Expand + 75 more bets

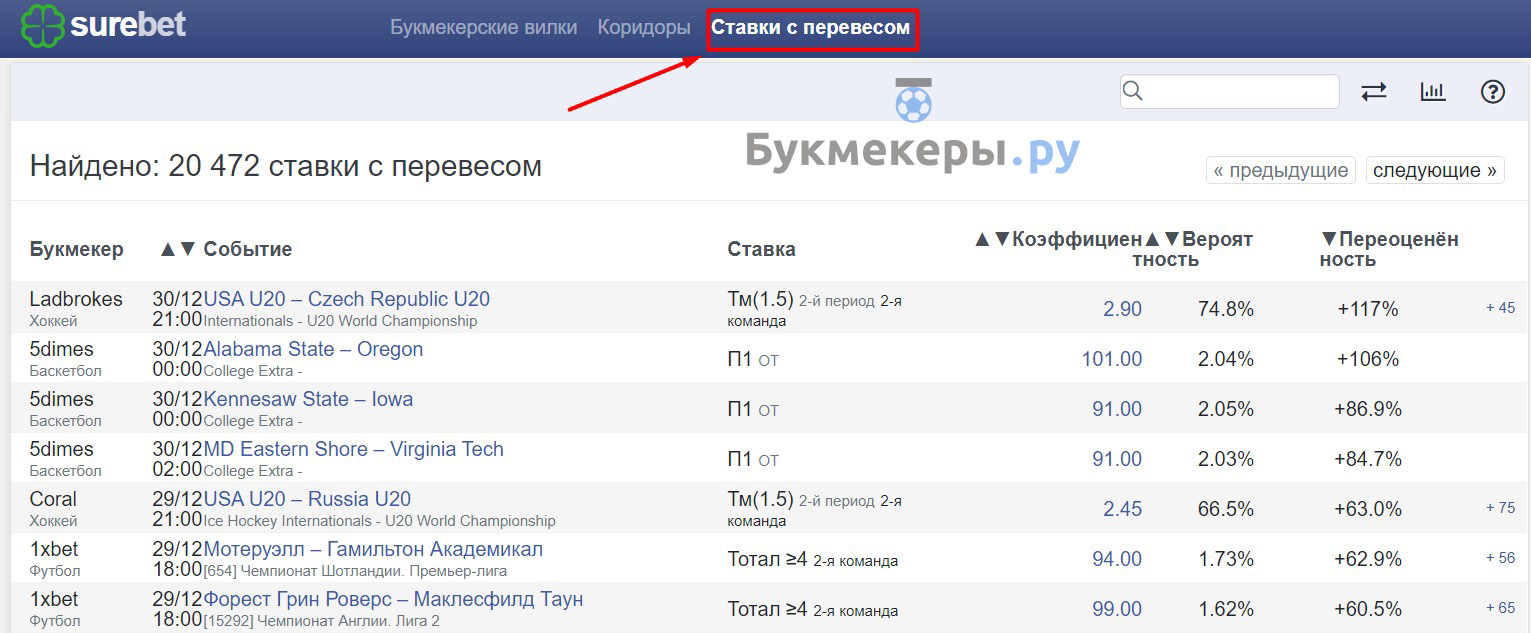pyautogui.click(x=1500, y=508)
